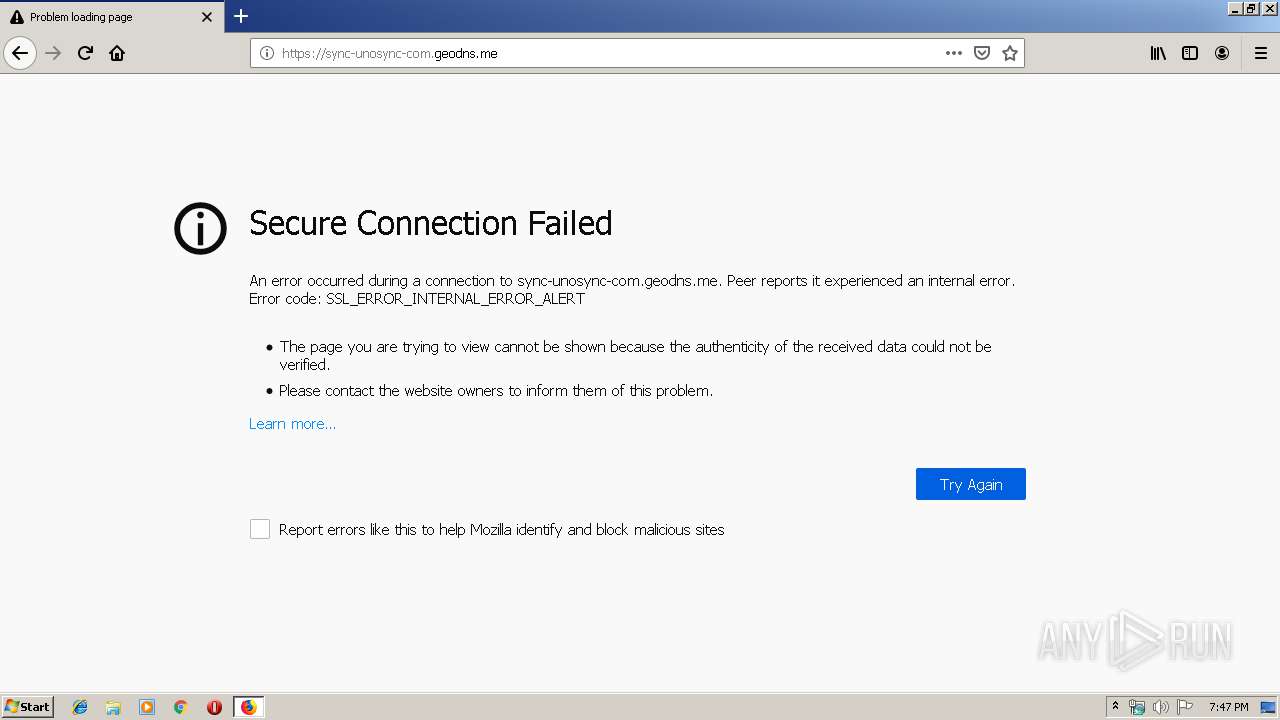Open the Library view
This screenshot has height=720, width=1280.
(1158, 53)
